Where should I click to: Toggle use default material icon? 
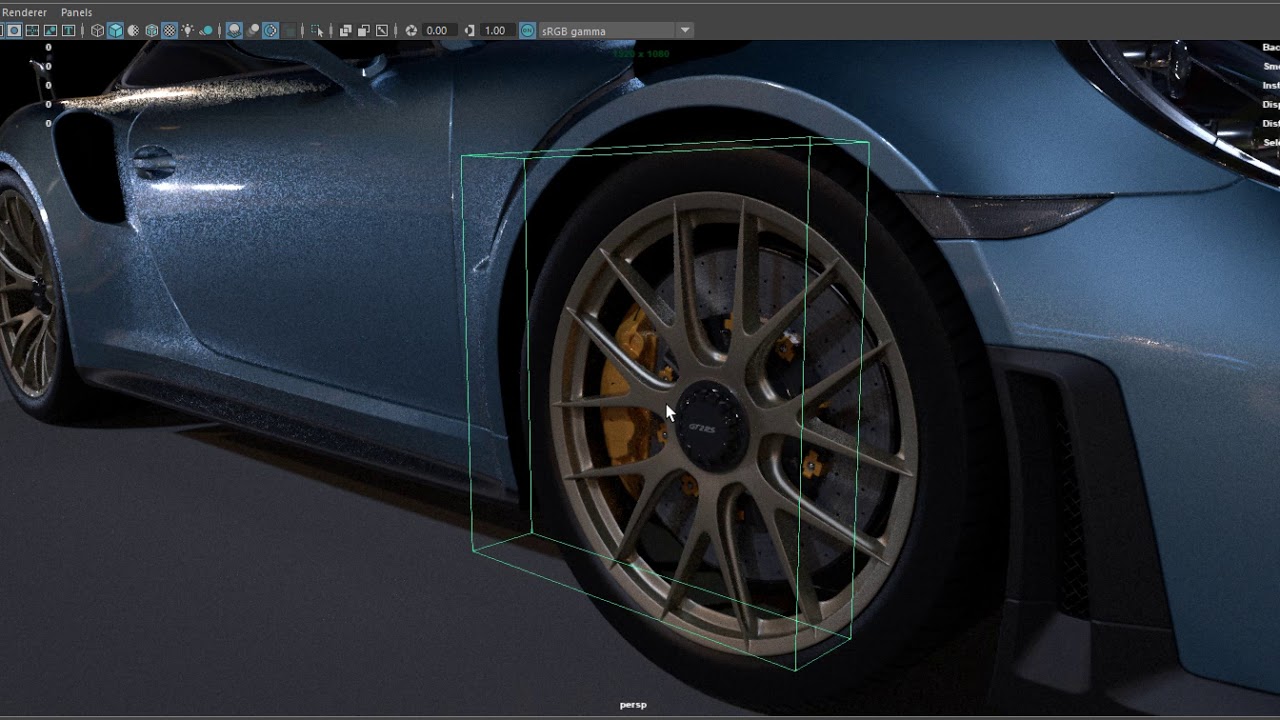click(x=133, y=31)
